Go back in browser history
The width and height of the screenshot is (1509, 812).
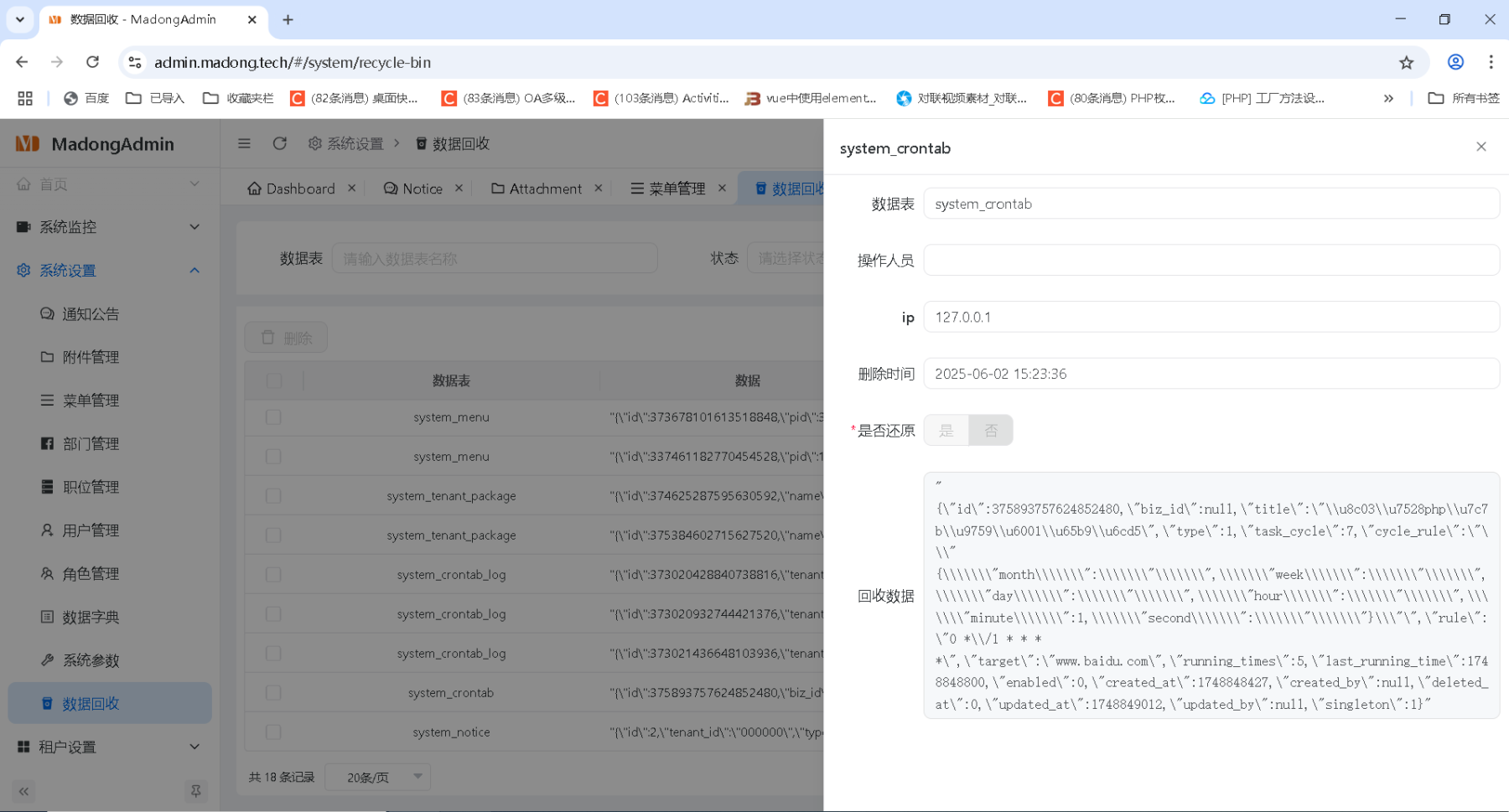tap(22, 62)
